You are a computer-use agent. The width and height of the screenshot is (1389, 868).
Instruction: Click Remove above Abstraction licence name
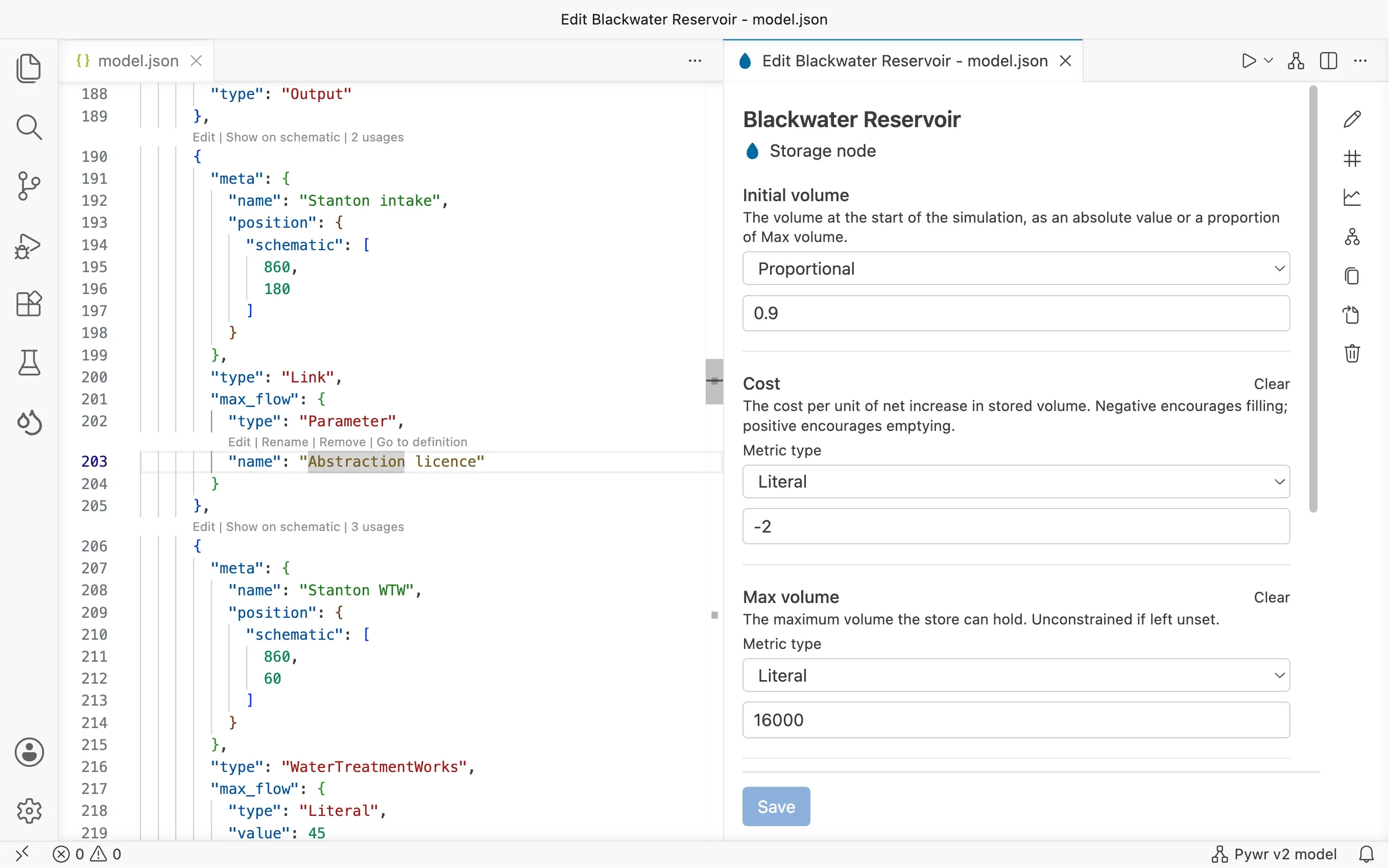tap(342, 442)
